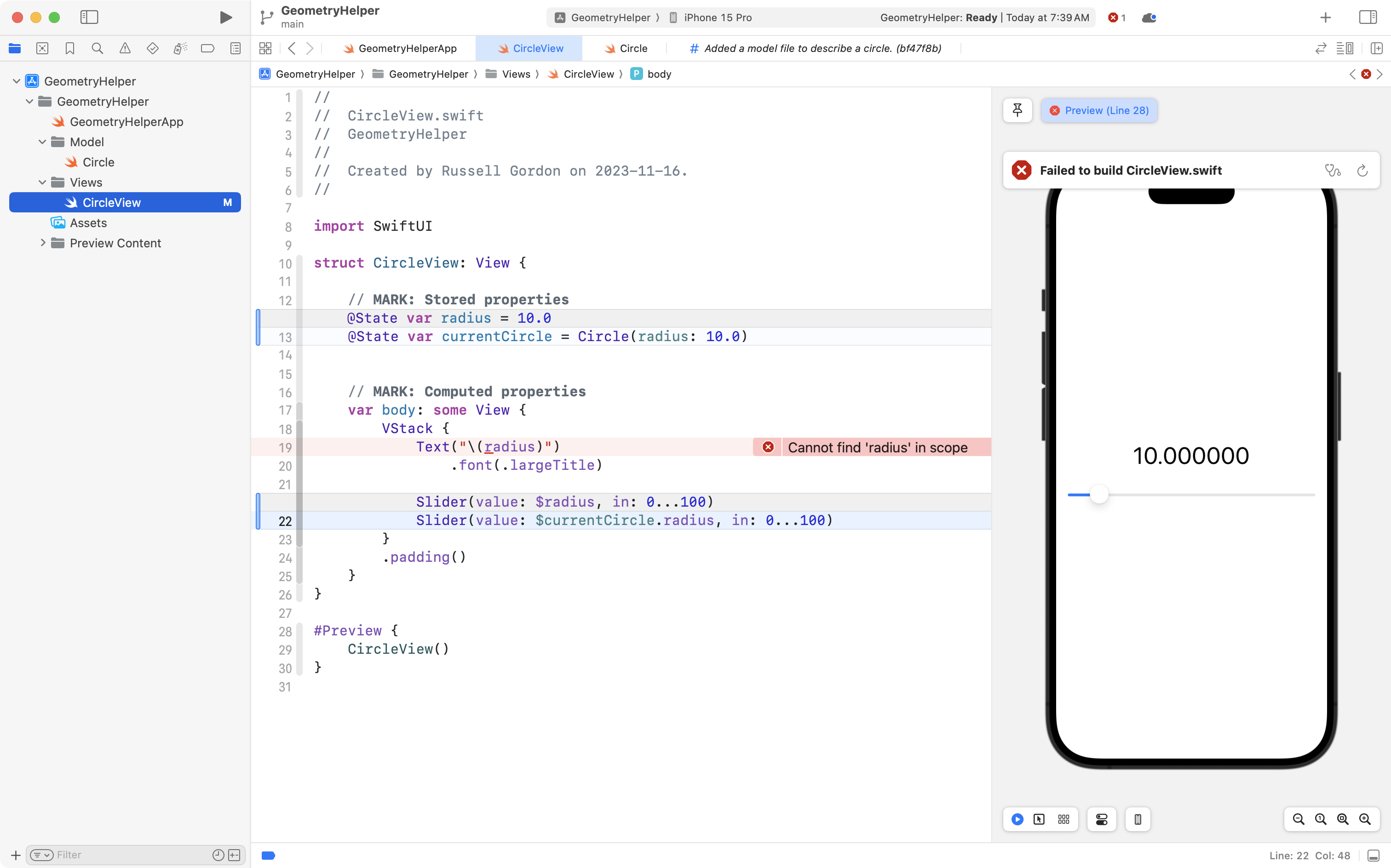
Task: Toggle the navigator sidebar visibility
Action: coord(90,17)
